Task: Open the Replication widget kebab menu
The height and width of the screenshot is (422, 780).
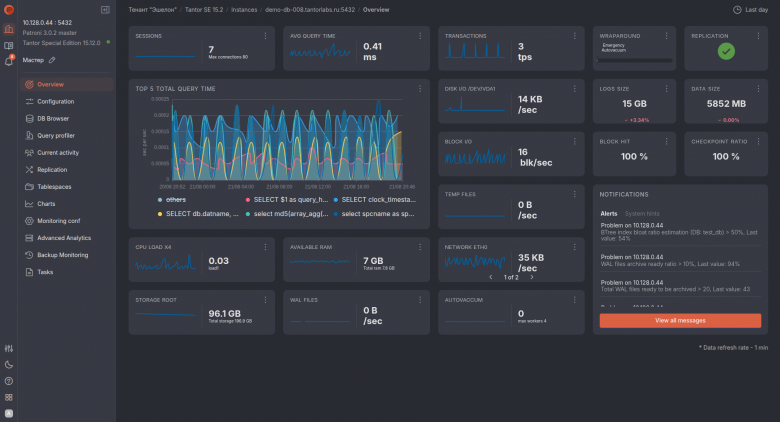Action: pyautogui.click(x=758, y=36)
